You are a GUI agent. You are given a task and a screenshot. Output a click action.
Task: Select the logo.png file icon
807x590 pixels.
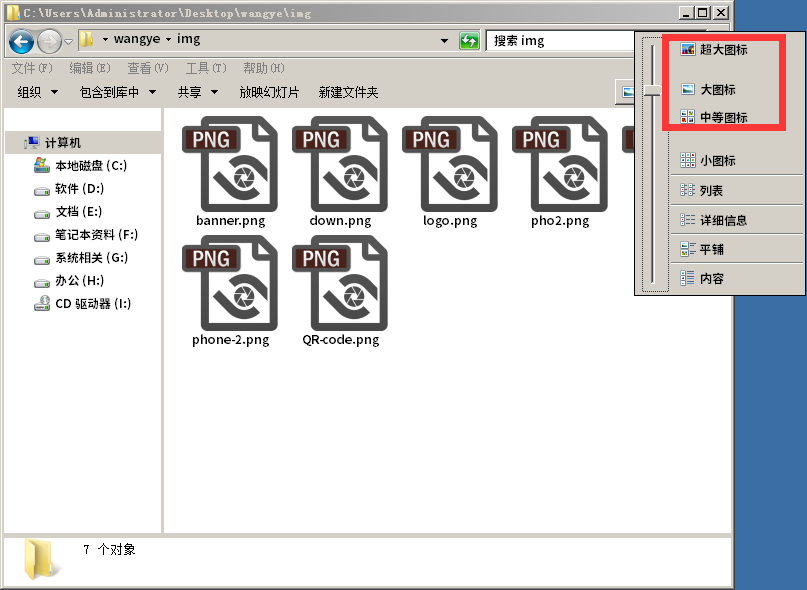pyautogui.click(x=449, y=165)
